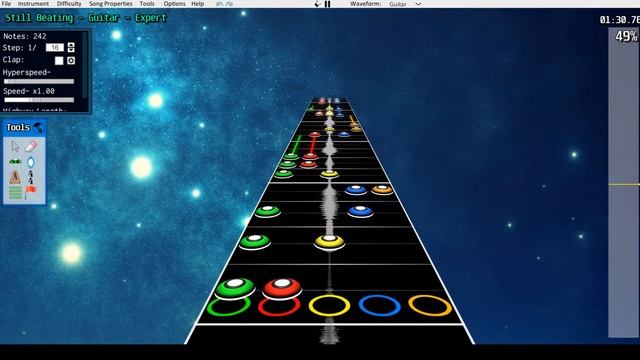Open the Instrument menu
640x360 pixels.
[33, 4]
